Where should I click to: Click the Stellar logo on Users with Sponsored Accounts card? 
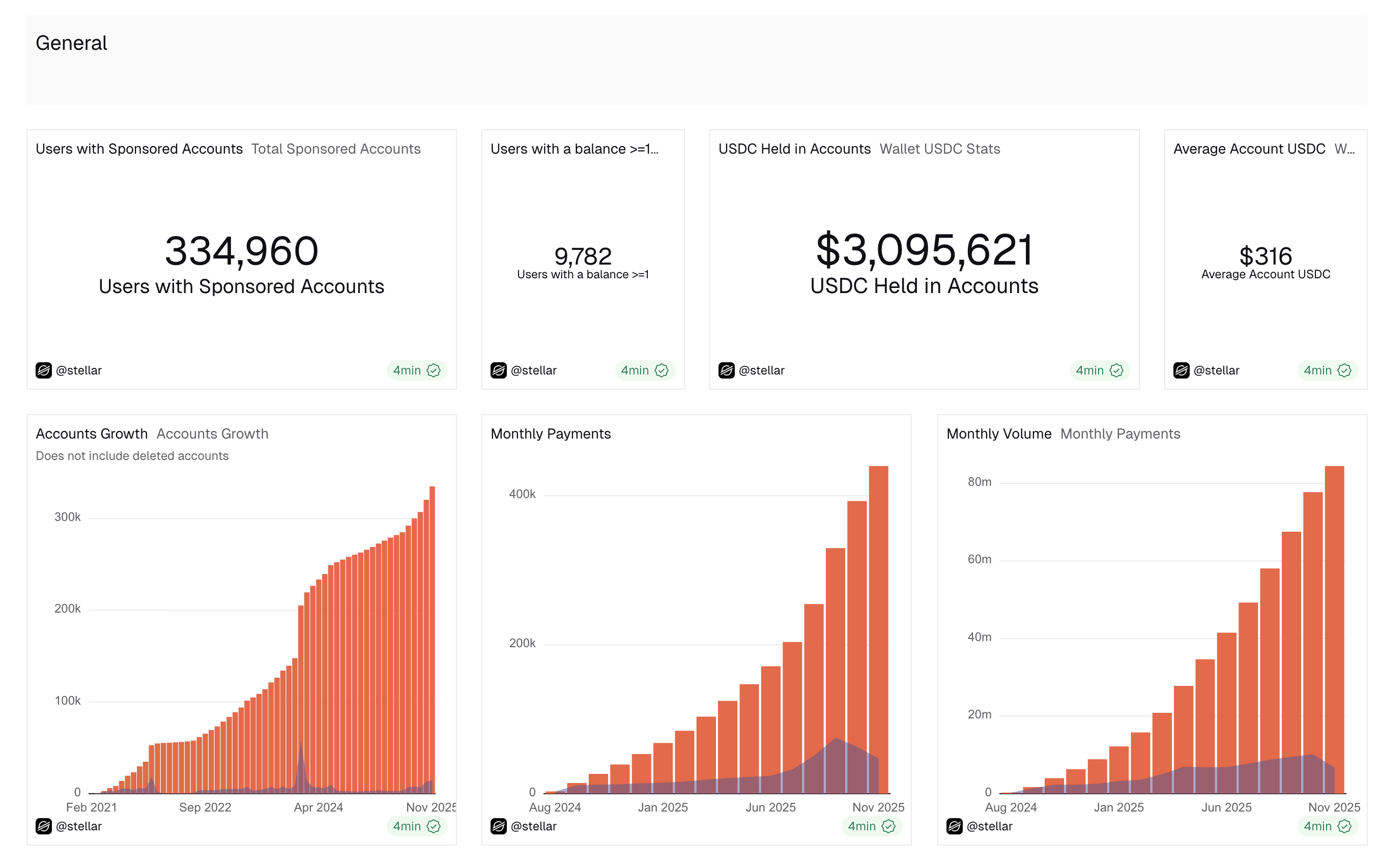(x=44, y=370)
